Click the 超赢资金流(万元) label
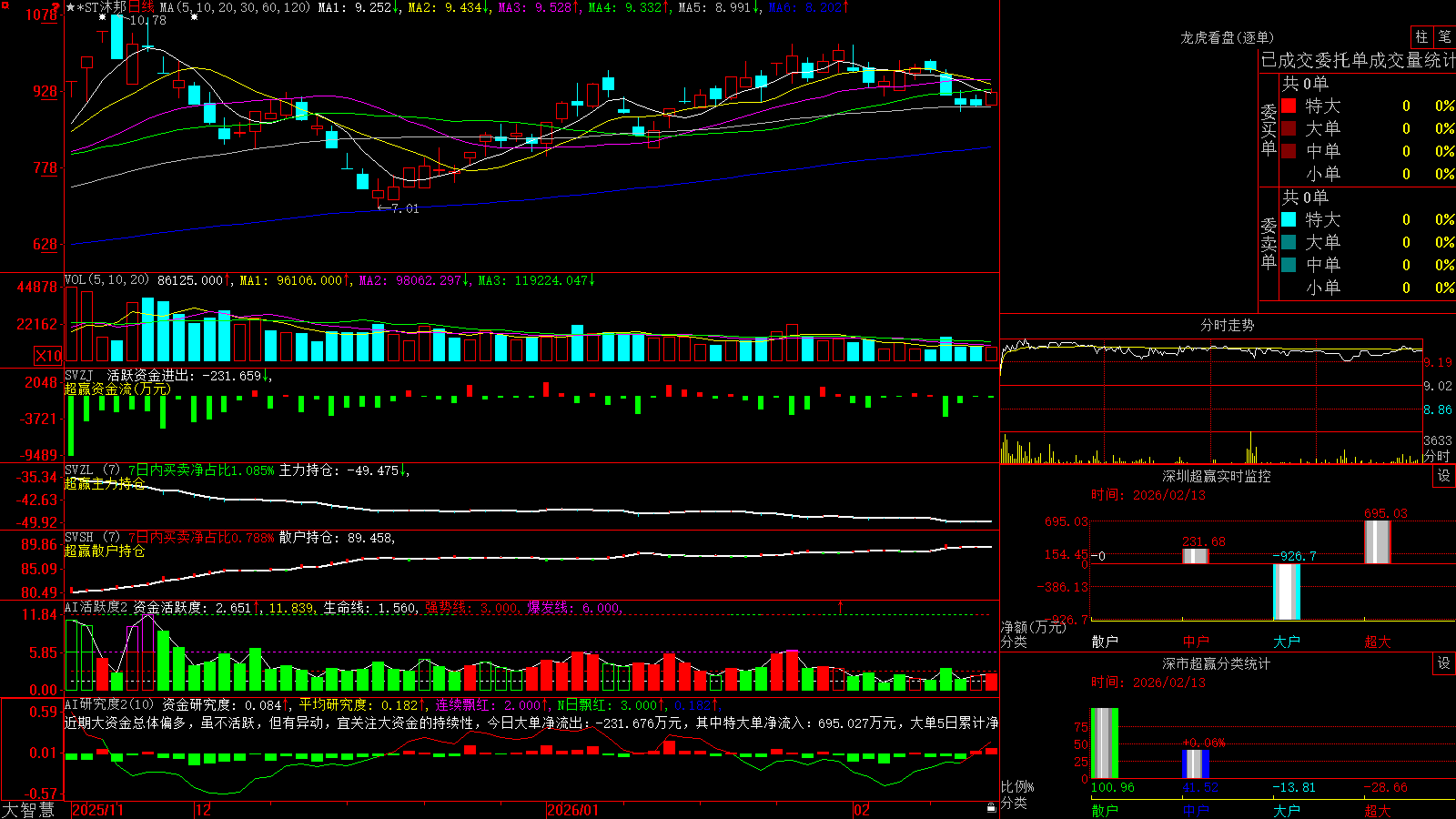The image size is (1456, 819). (117, 389)
